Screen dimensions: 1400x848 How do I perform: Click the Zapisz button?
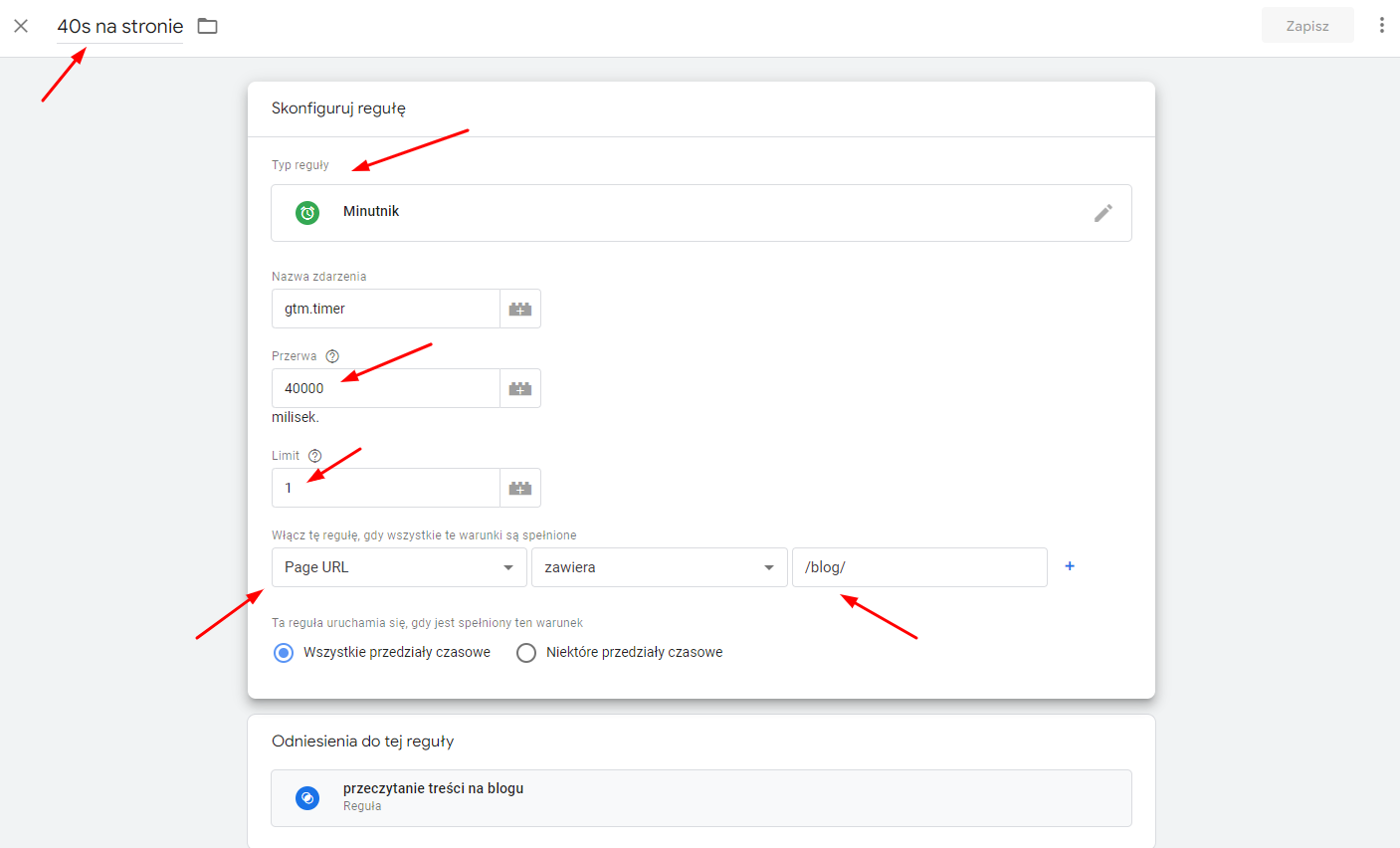click(1307, 25)
